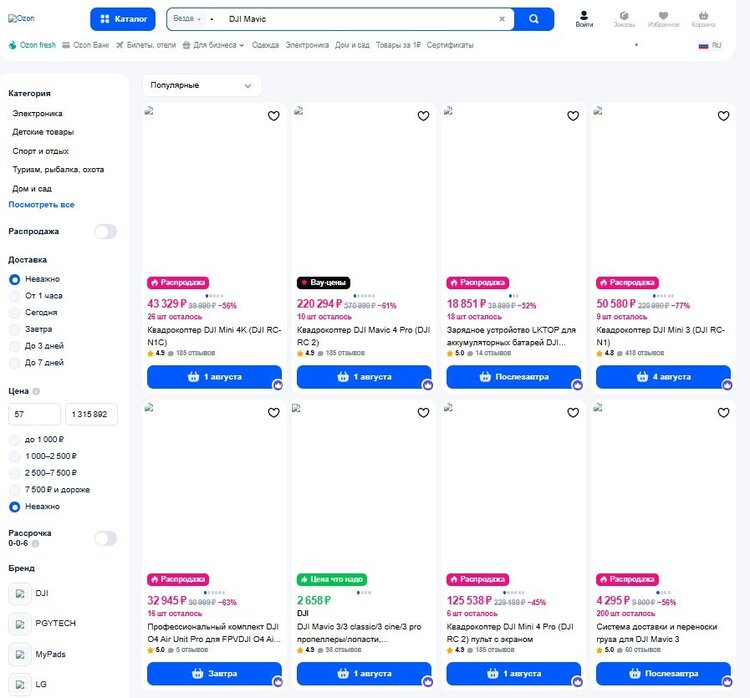Open the Избранное favorites icon

[x=663, y=19]
